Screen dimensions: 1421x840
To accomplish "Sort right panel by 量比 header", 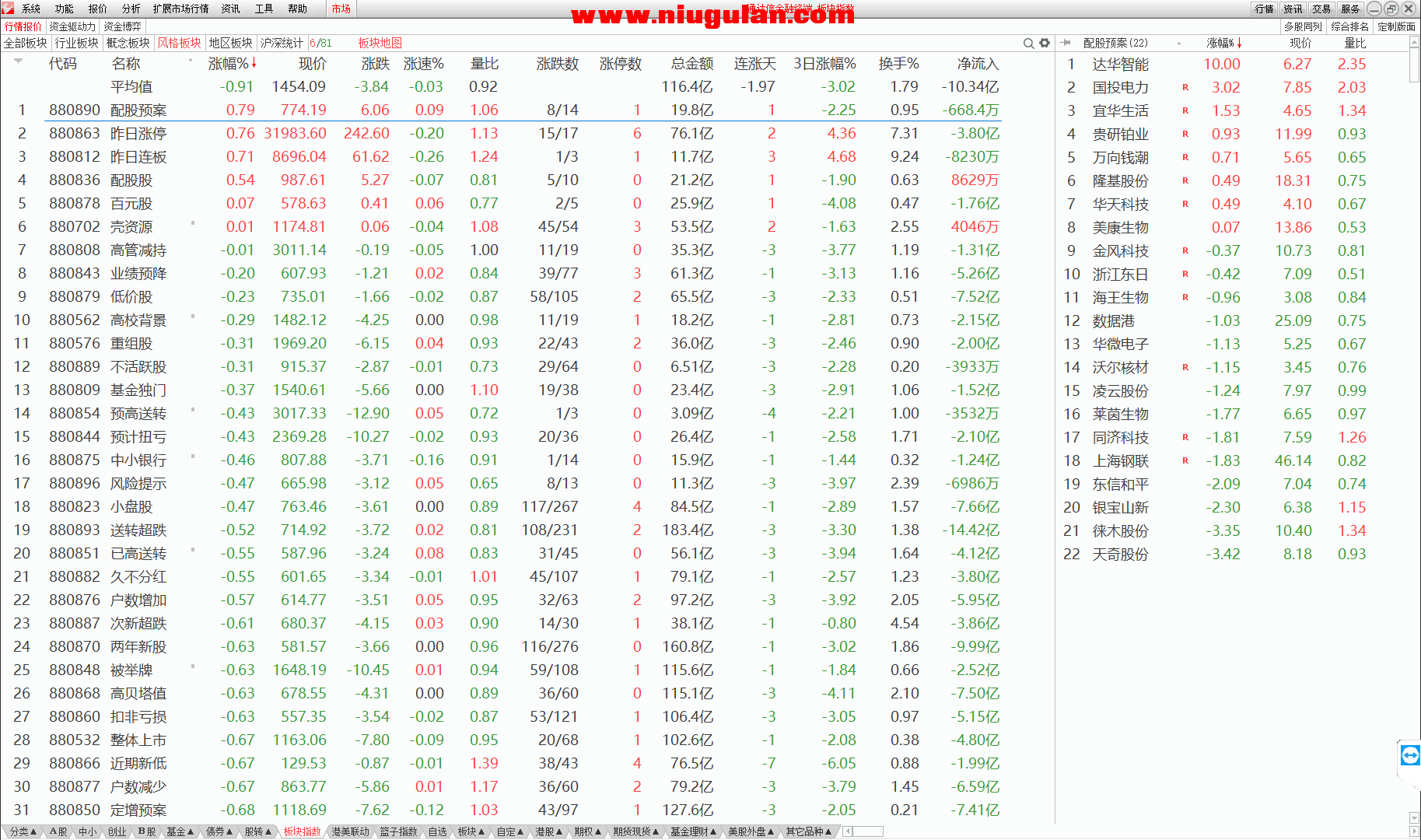I will tap(1355, 43).
